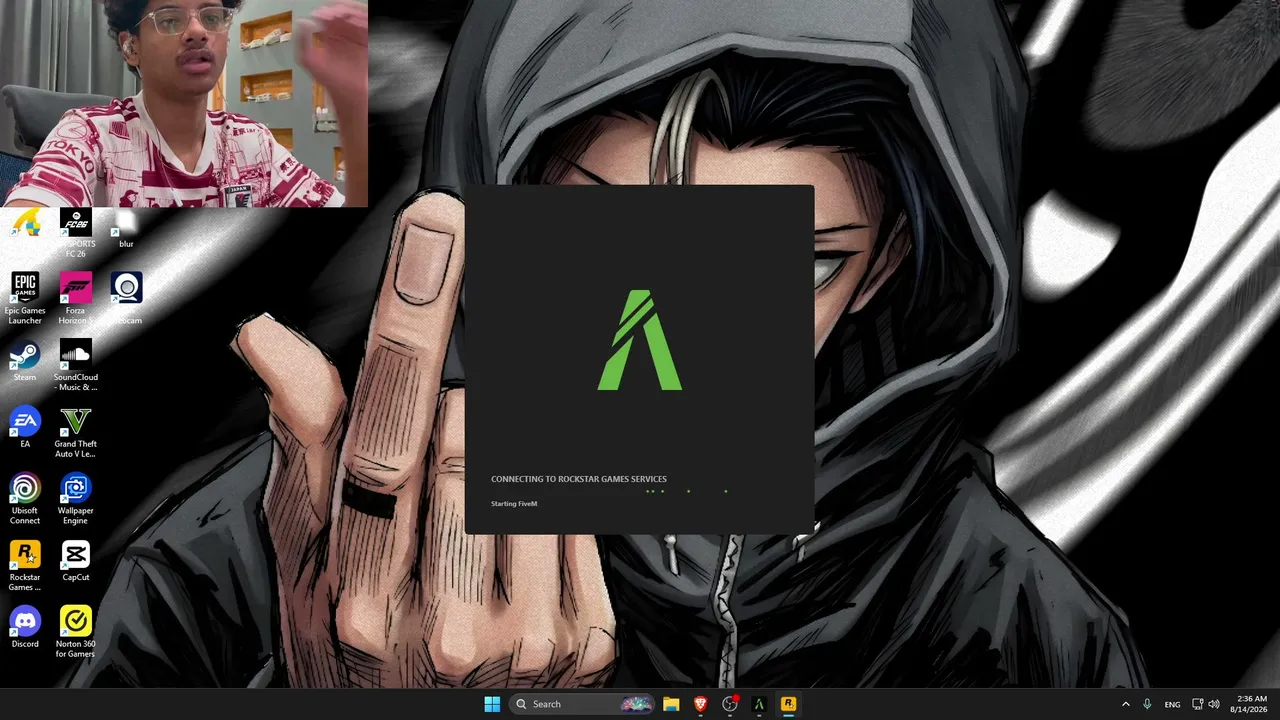Viewport: 1280px width, 720px height.
Task: Open the Discord desktop shortcut
Action: [25, 627]
